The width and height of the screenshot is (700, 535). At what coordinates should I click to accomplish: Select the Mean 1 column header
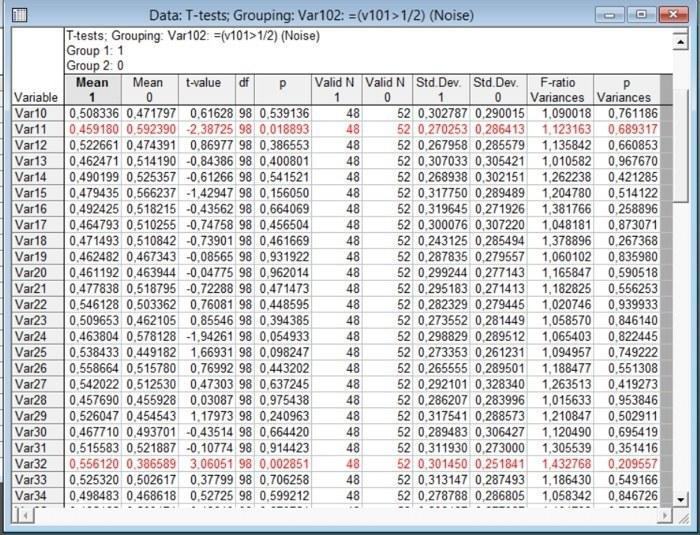tap(92, 90)
